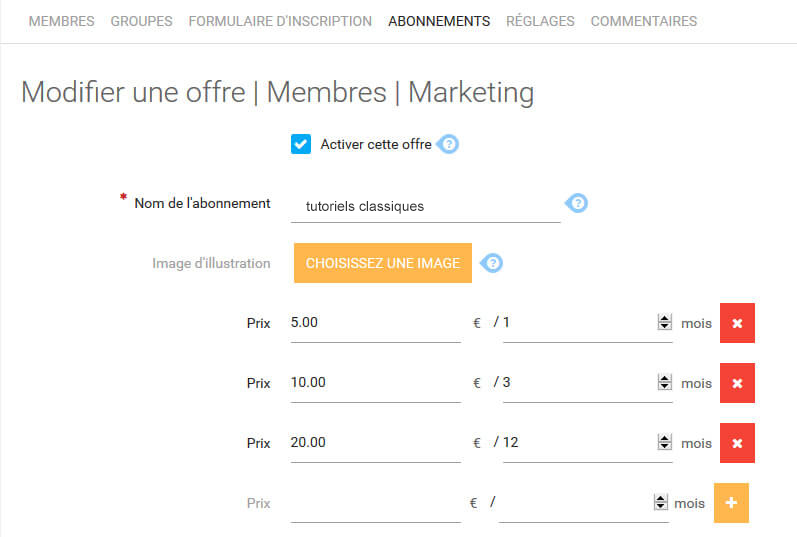797x537 pixels.
Task: Adjust month stepper for 5.00 price
Action: tap(663, 323)
